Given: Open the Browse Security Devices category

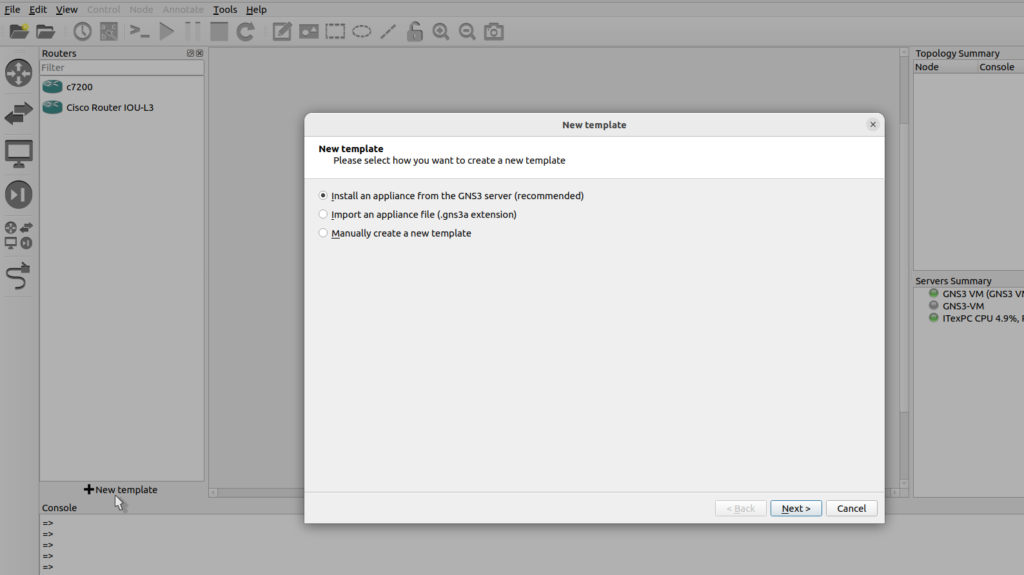Looking at the screenshot, I should tap(19, 194).
